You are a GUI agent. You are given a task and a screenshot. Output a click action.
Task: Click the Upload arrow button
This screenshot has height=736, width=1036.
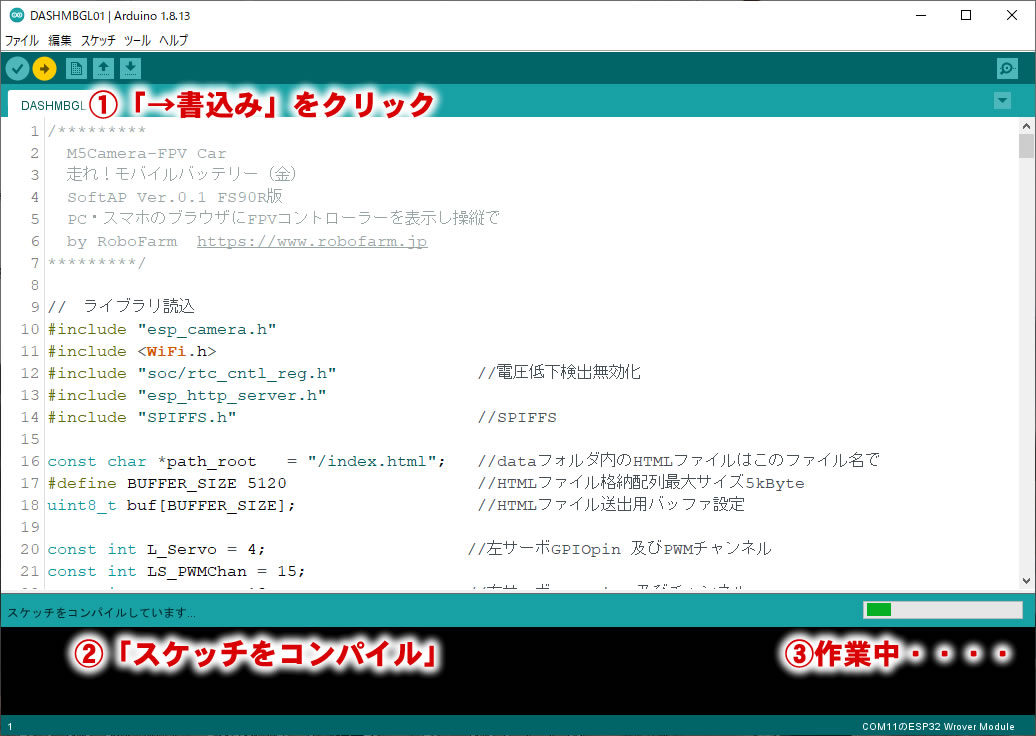tap(44, 68)
